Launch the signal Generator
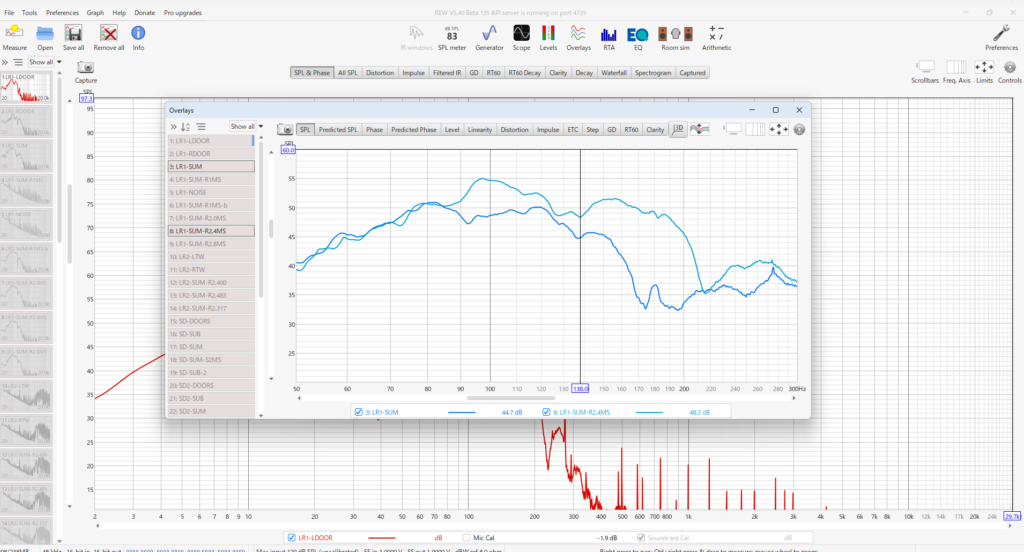This screenshot has height=552, width=1024. tap(489, 38)
